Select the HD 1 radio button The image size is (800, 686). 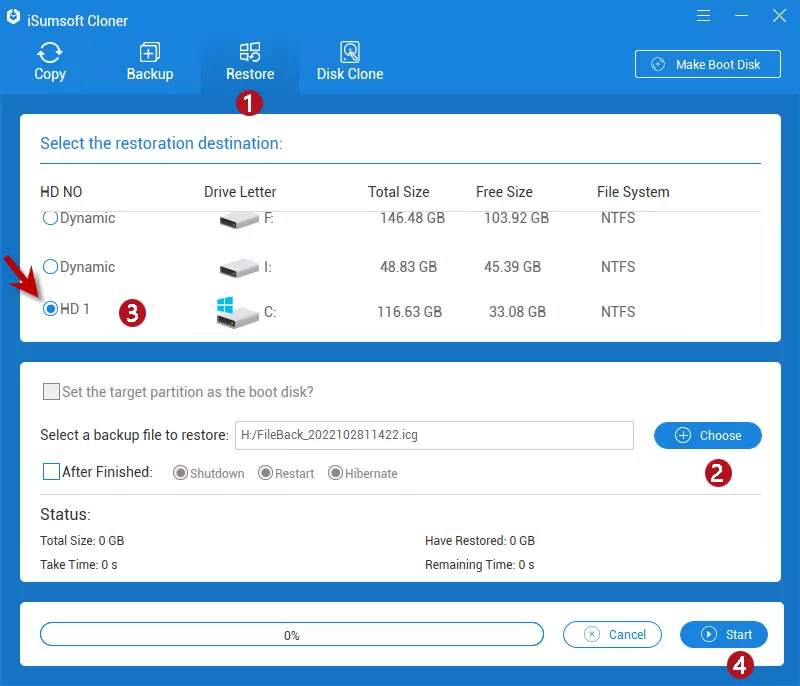[50, 310]
